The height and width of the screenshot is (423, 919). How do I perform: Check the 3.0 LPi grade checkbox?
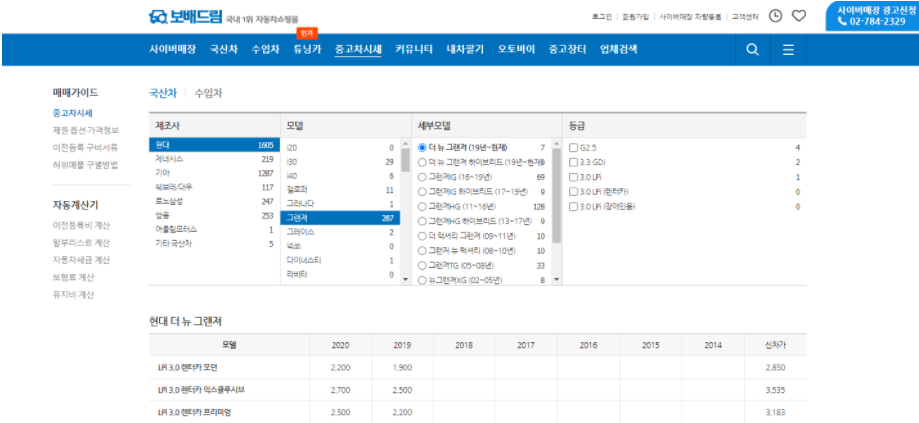(573, 177)
